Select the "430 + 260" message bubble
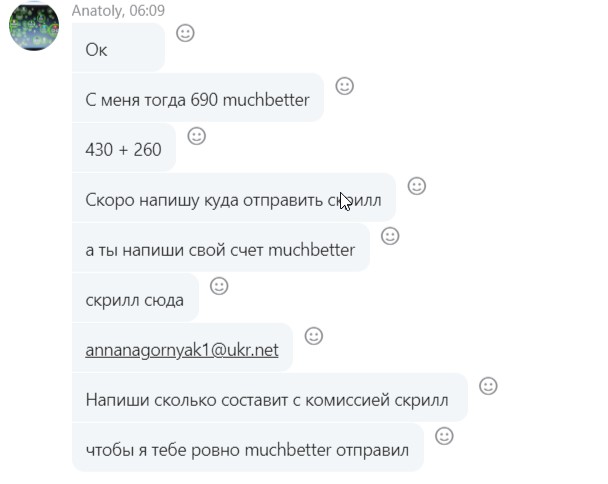608x484 pixels. 124,147
